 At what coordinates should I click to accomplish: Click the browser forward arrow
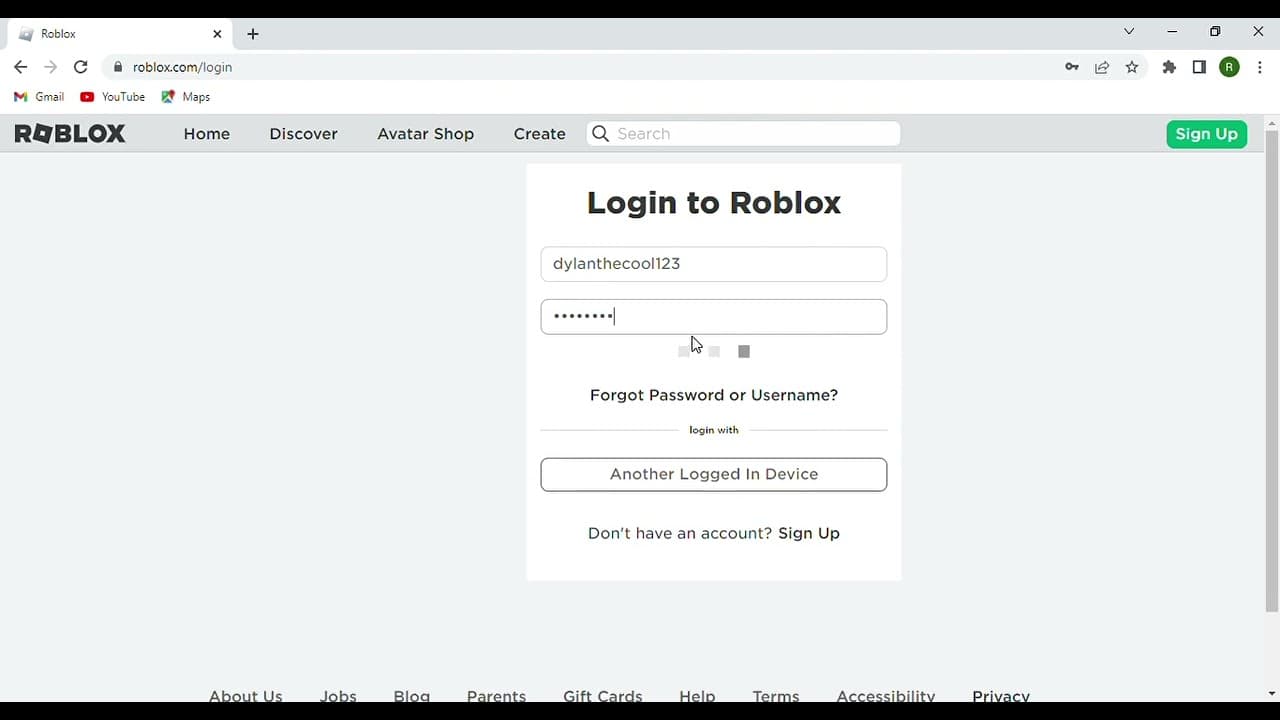tap(51, 67)
